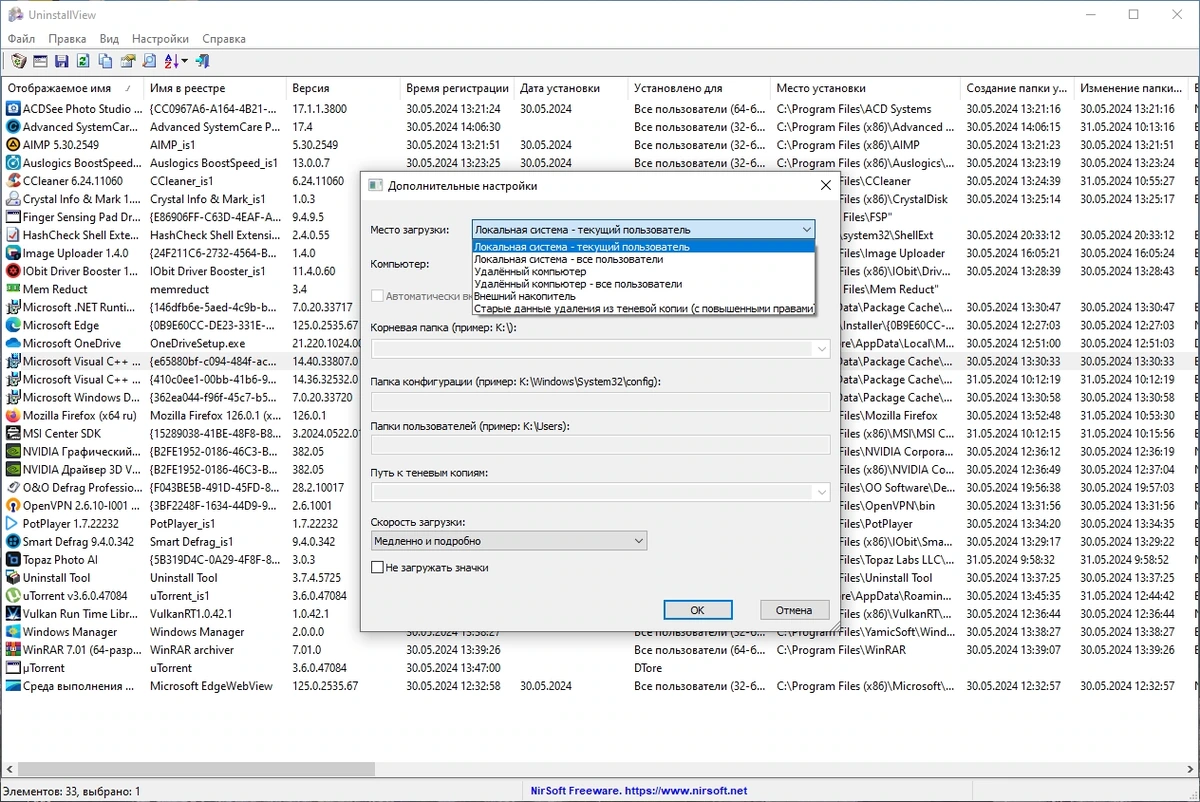The image size is (1200, 802).
Task: Confirm the dialog with OK
Action: pos(697,610)
